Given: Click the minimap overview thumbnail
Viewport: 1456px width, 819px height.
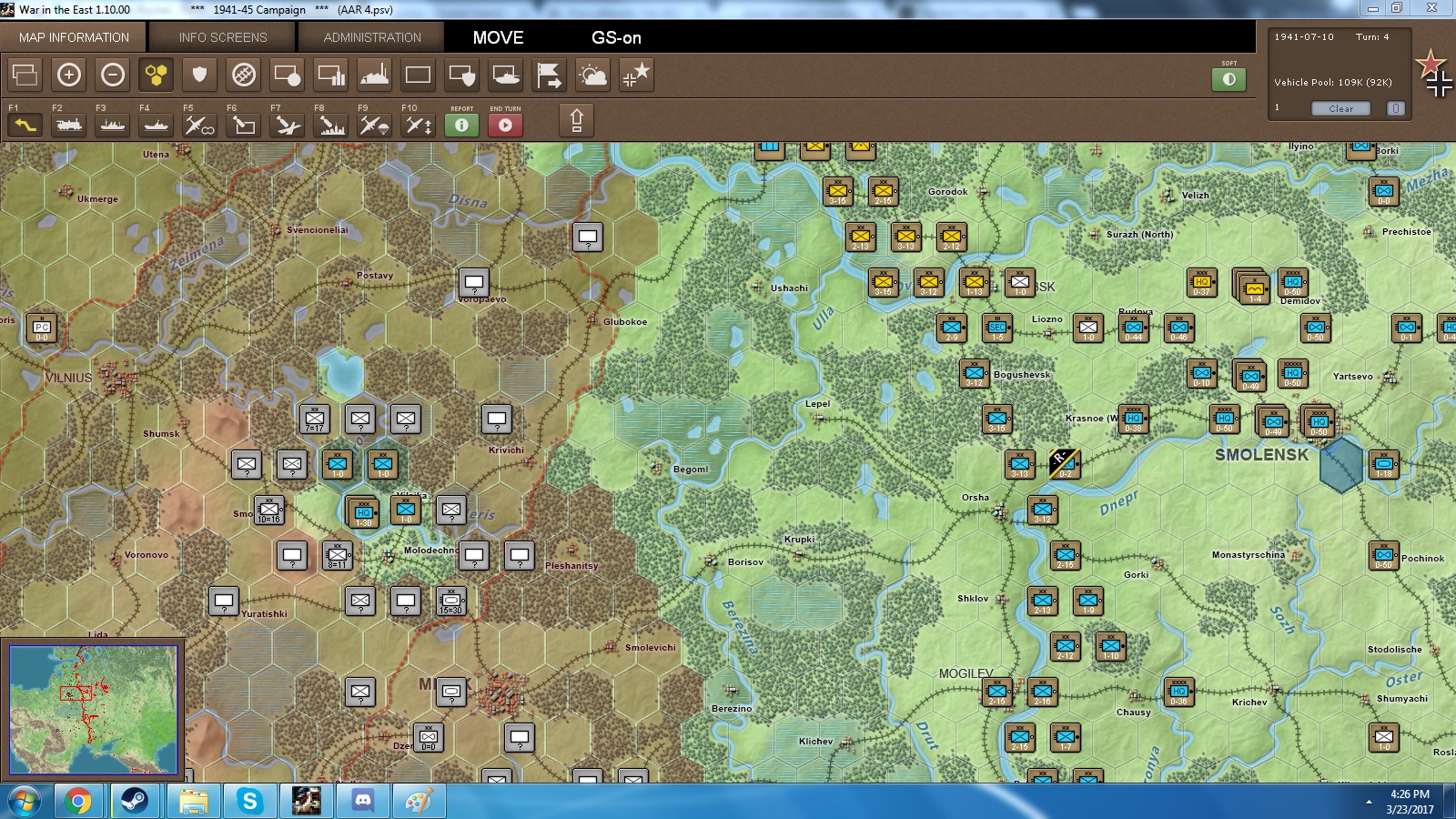Looking at the screenshot, I should 94,710.
